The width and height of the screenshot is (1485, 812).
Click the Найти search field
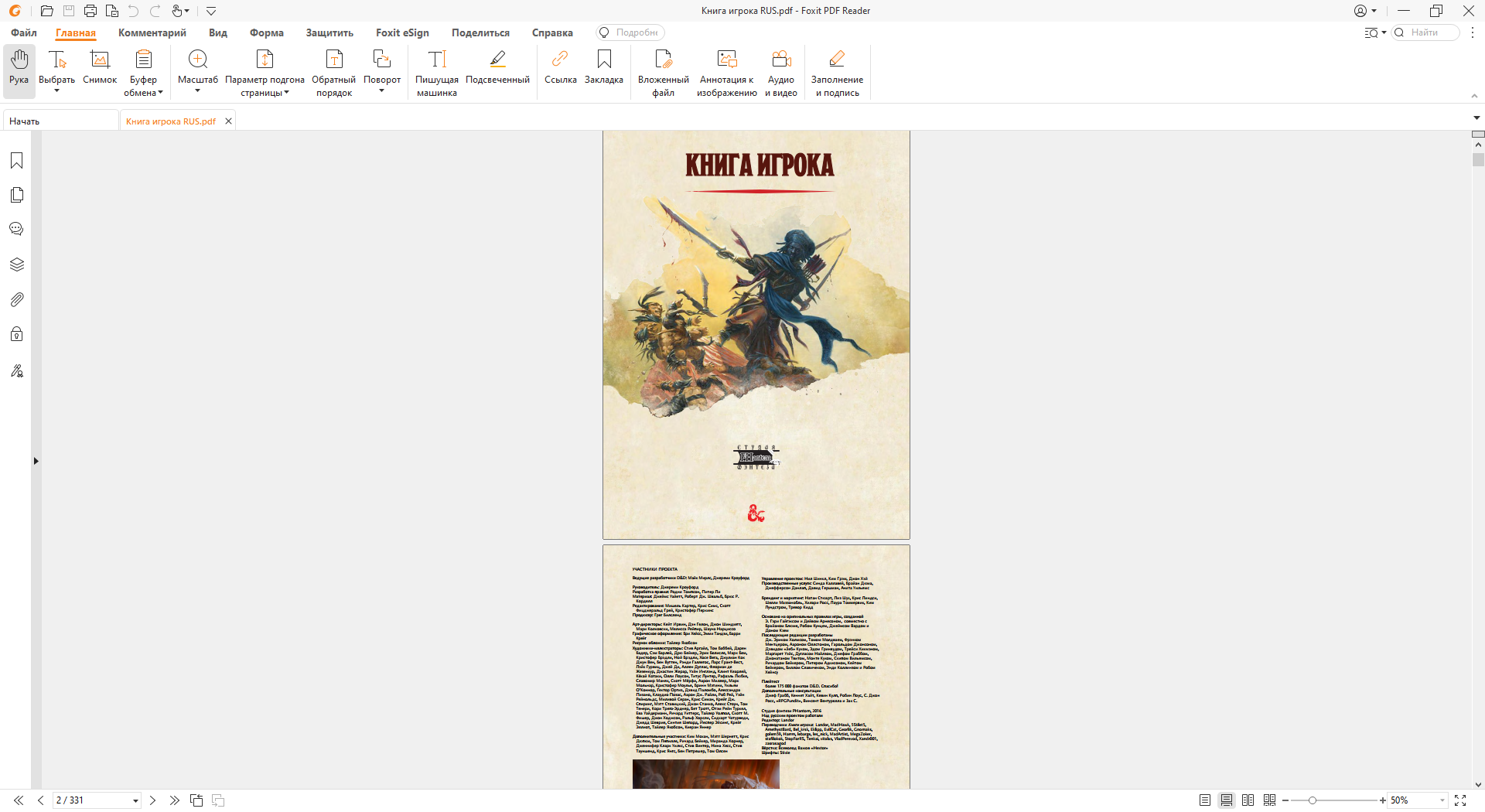[x=1425, y=32]
